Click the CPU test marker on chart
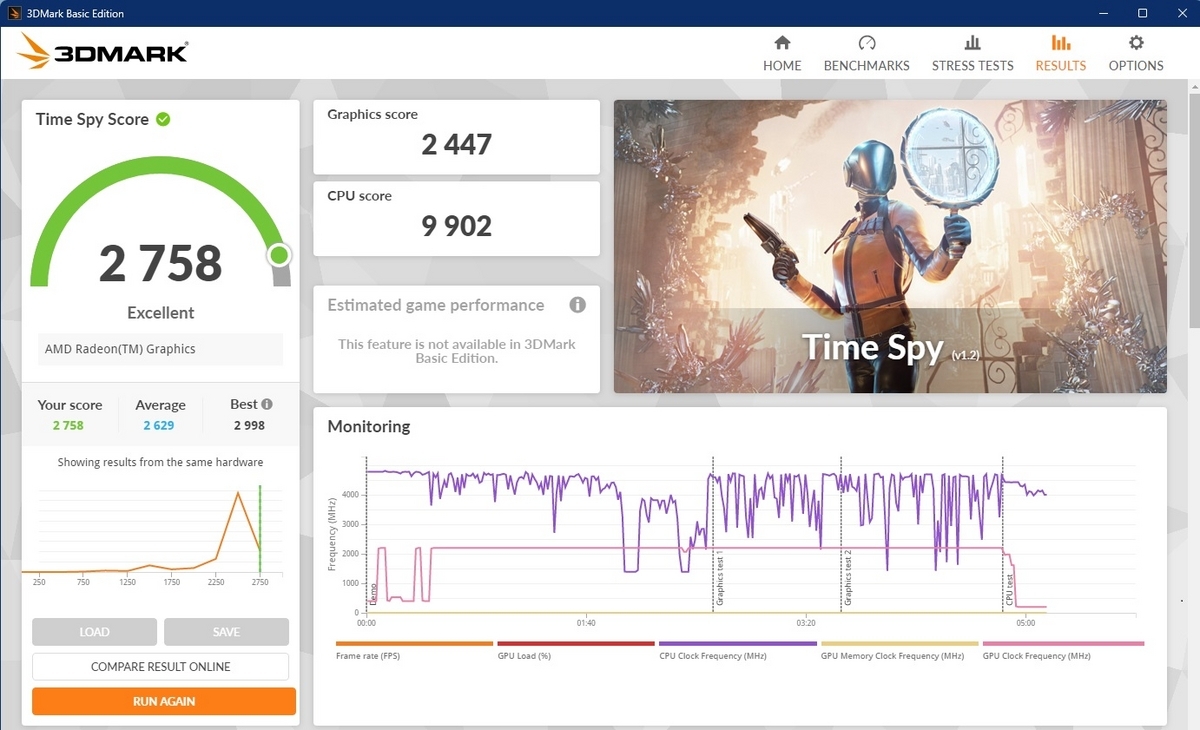Viewport: 1200px width, 730px height. 1010,591
